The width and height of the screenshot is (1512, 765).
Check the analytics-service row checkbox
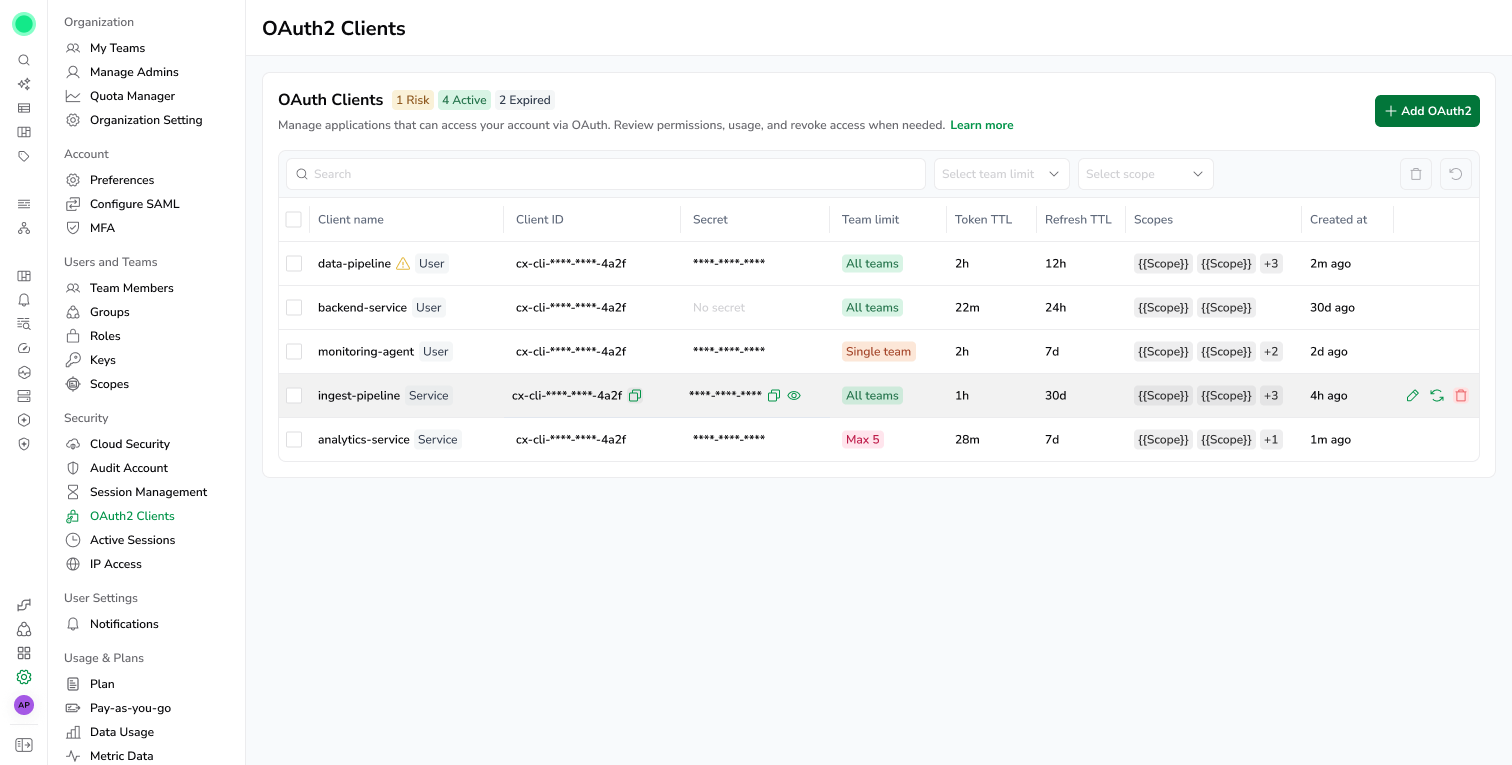click(294, 440)
